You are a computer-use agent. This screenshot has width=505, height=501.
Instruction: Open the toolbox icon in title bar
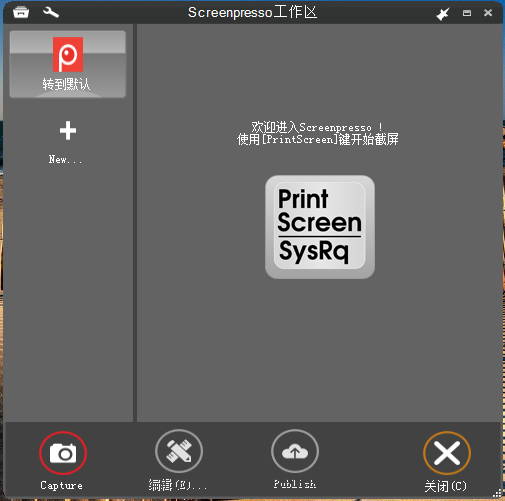pos(21,13)
